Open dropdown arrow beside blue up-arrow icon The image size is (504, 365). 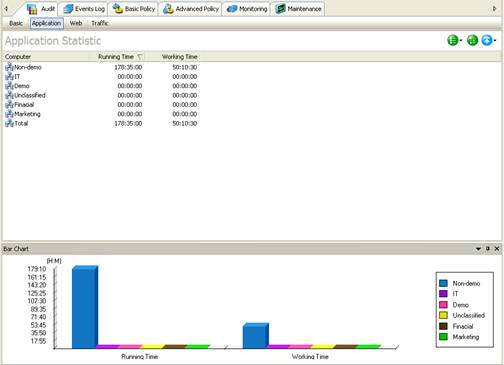[x=495, y=41]
